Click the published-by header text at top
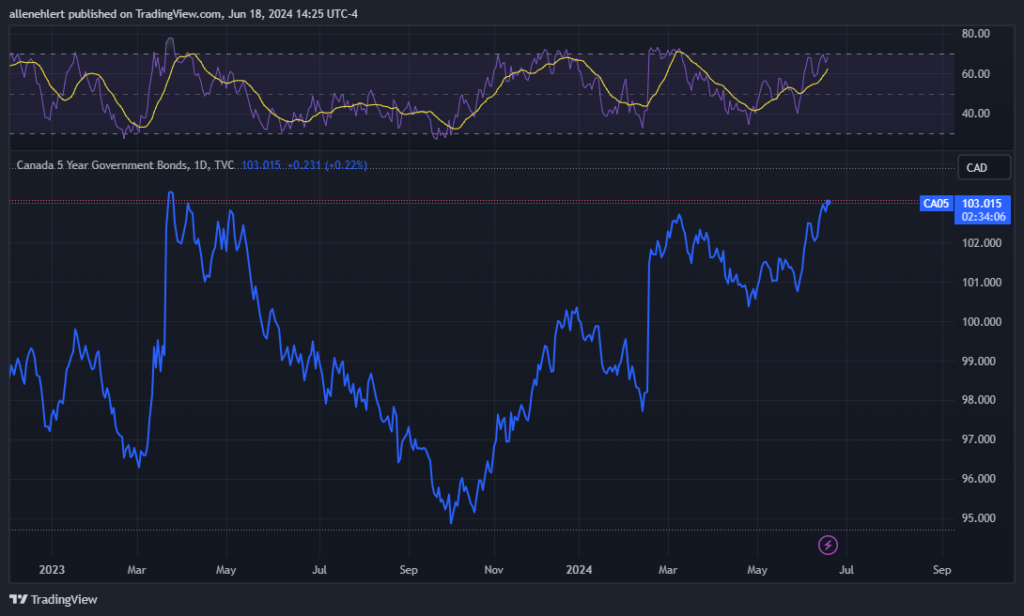The height and width of the screenshot is (616, 1024). pos(197,13)
